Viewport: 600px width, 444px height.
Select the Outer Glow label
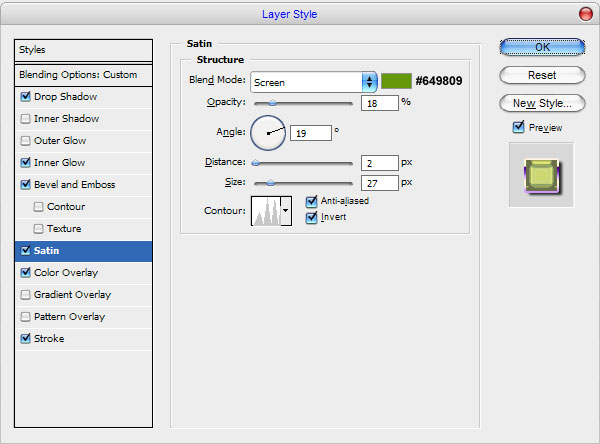(x=60, y=140)
